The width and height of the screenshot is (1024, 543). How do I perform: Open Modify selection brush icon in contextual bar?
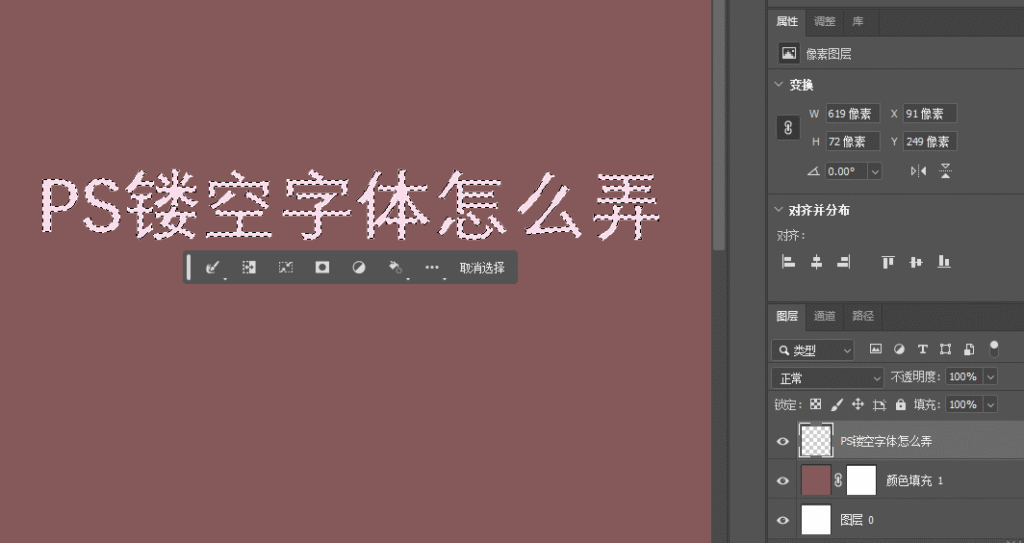[212, 267]
